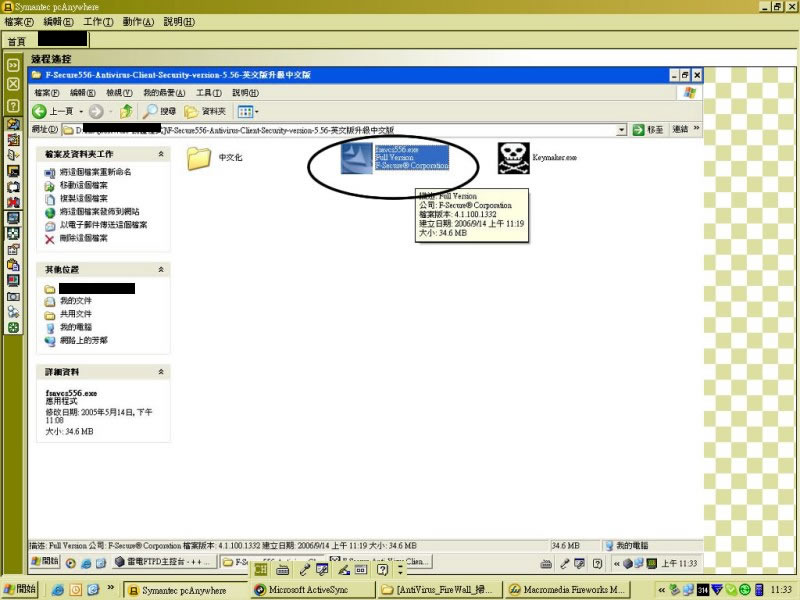Open the views button dropdown in Explorer toolbar
Viewport: 800px width, 600px height.
click(x=257, y=111)
